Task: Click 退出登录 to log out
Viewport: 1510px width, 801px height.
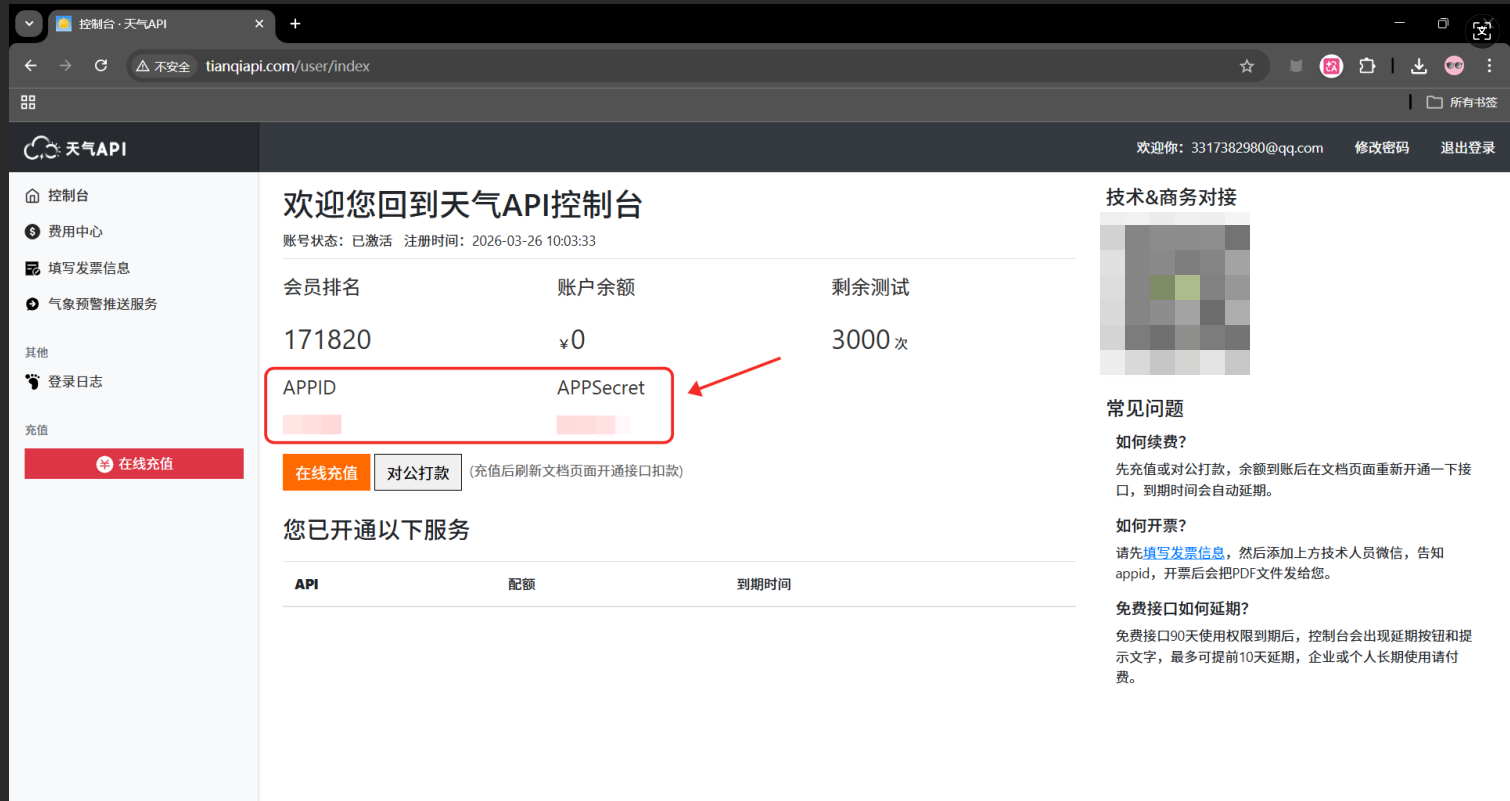Action: [1468, 148]
